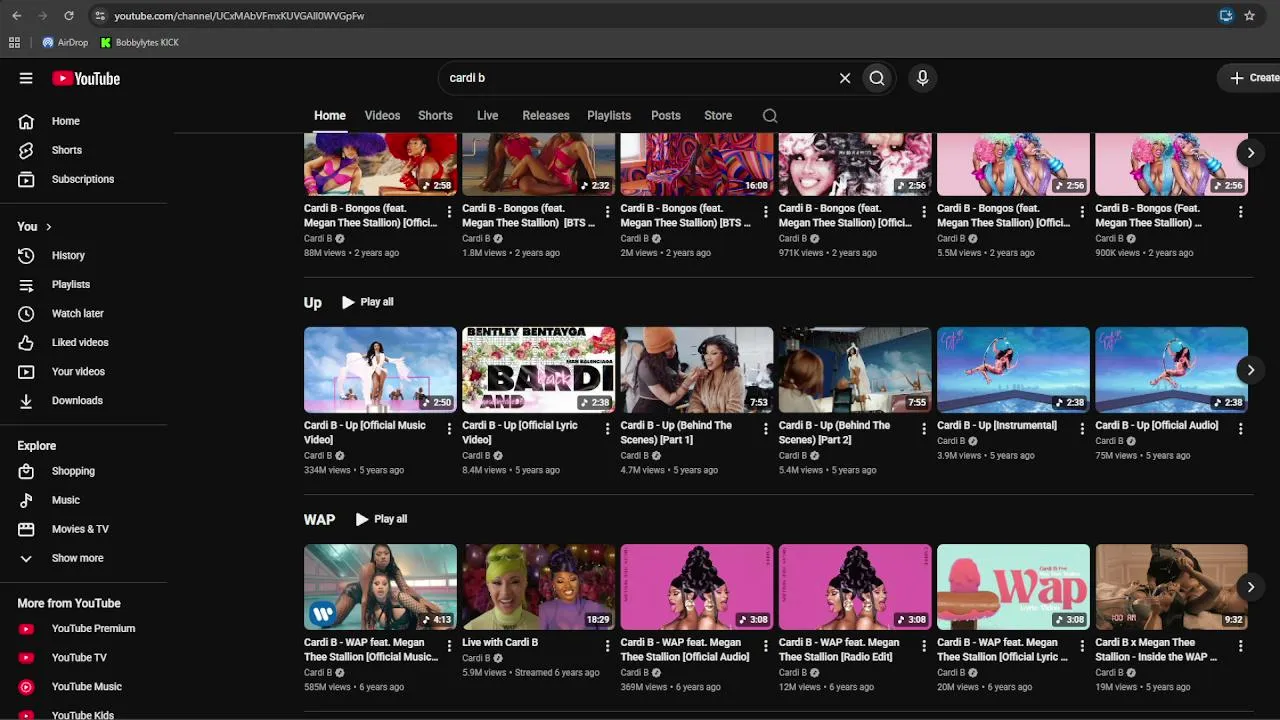Switch to the Releases tab
The width and height of the screenshot is (1280, 720).
click(546, 116)
